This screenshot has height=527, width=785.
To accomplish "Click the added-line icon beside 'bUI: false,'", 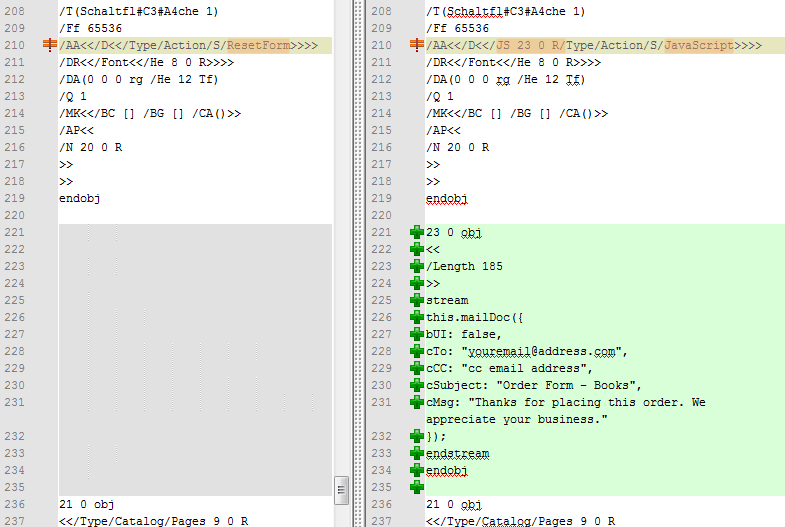I will [x=417, y=334].
